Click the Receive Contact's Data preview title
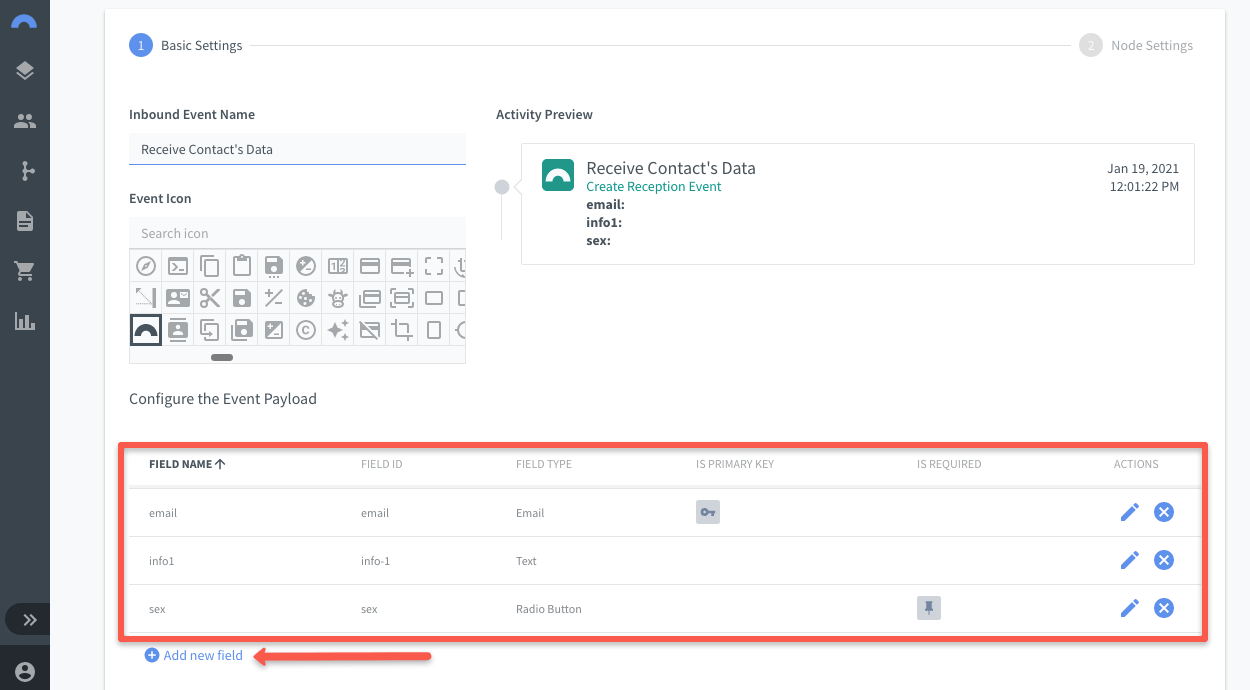The image size is (1250, 690). (671, 168)
